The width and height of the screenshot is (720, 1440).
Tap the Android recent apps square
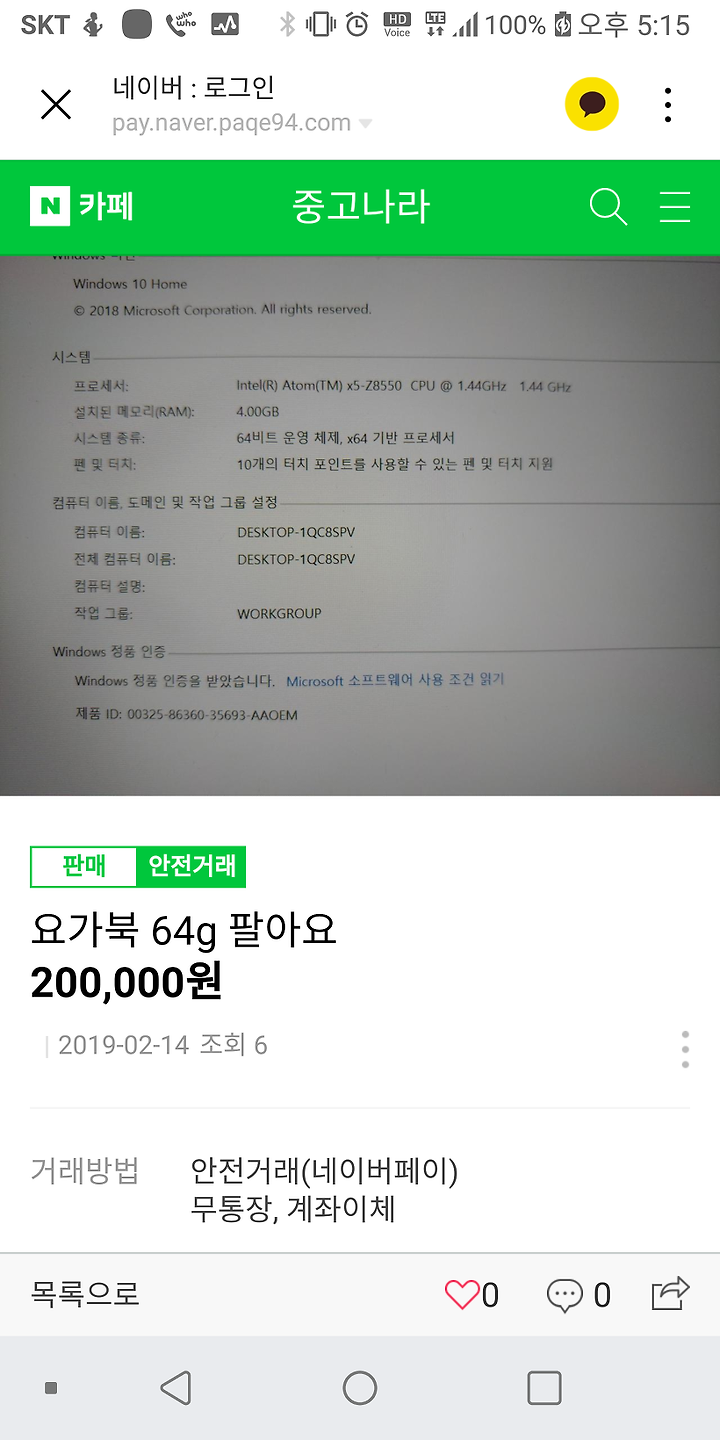[x=544, y=1388]
